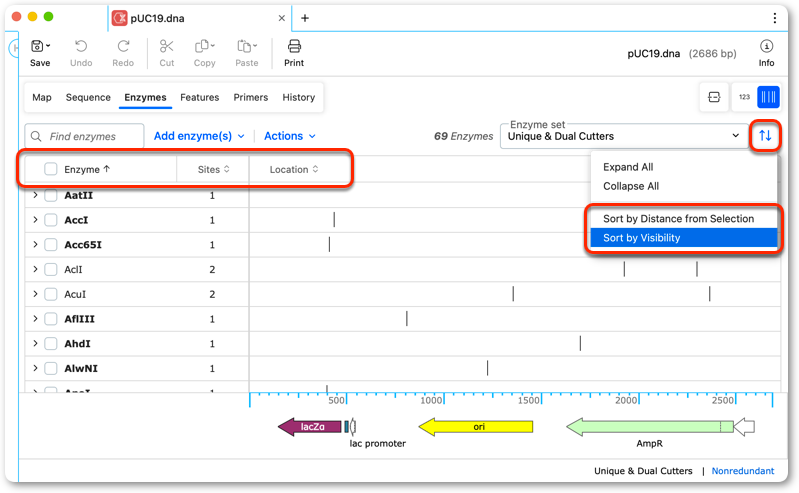The width and height of the screenshot is (799, 493).
Task: Expand the AccI row
Action: coord(35,220)
